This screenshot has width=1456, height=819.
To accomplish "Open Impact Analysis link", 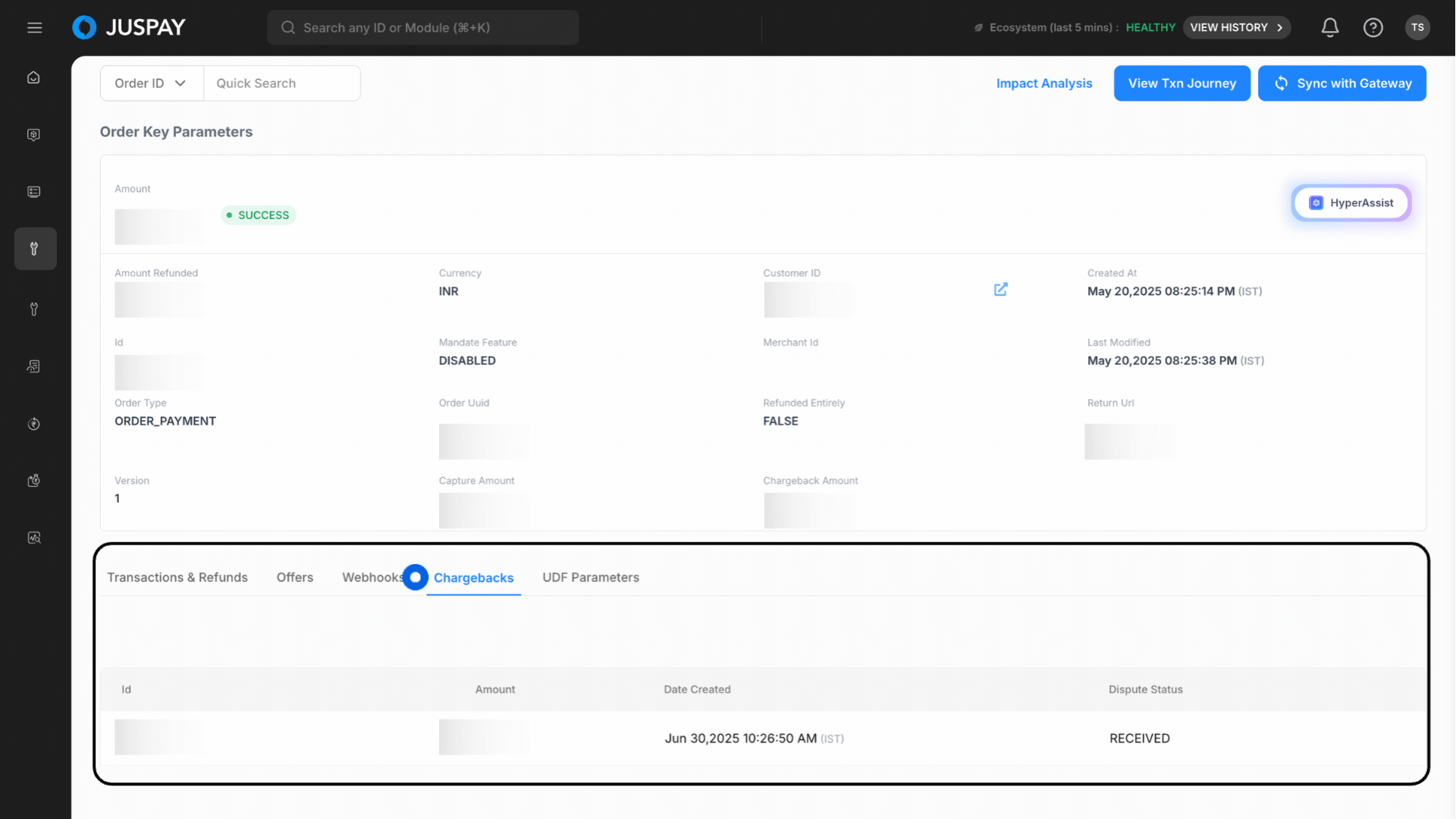I will click(x=1044, y=83).
